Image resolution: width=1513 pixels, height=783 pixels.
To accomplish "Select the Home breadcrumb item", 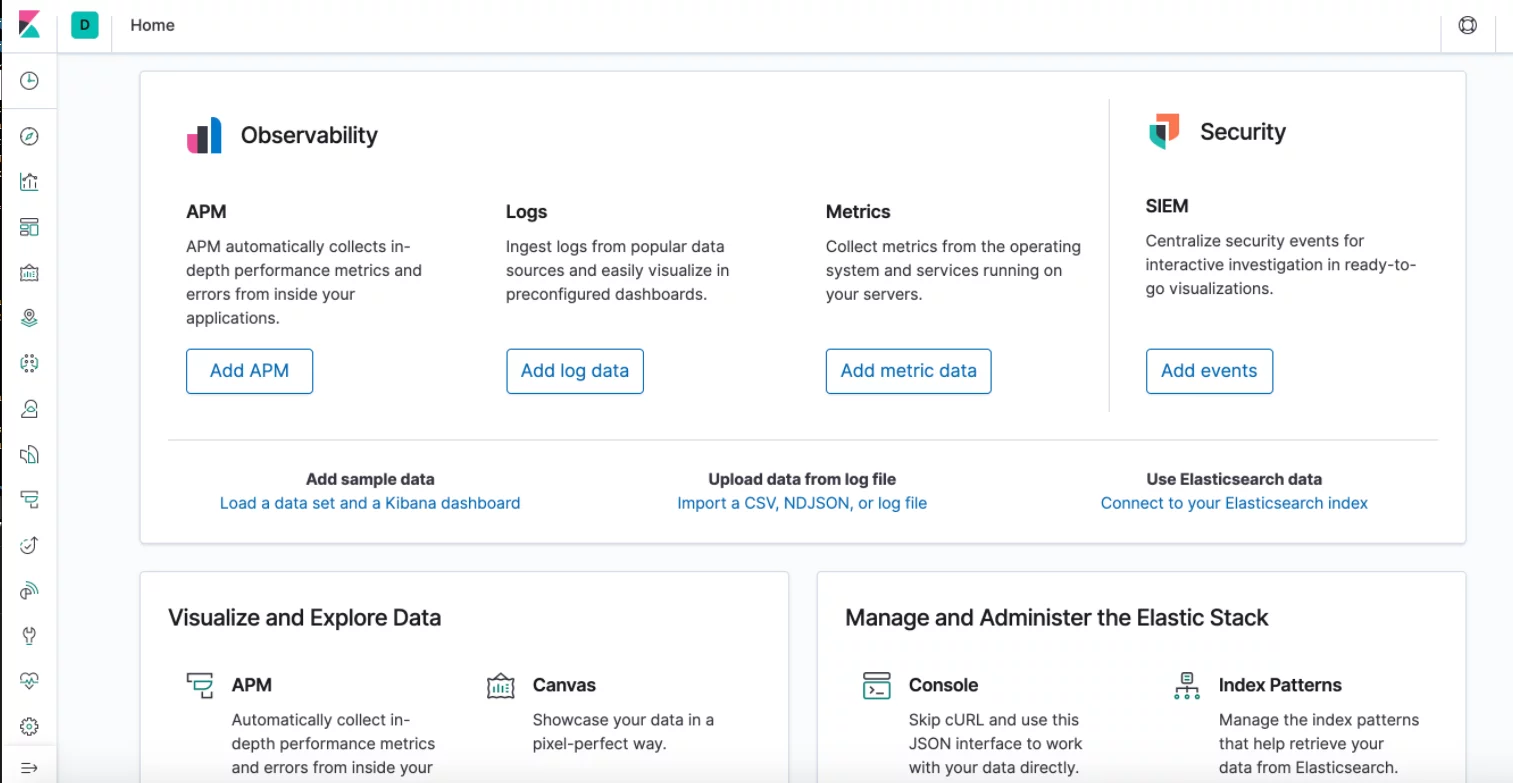I will tap(152, 26).
